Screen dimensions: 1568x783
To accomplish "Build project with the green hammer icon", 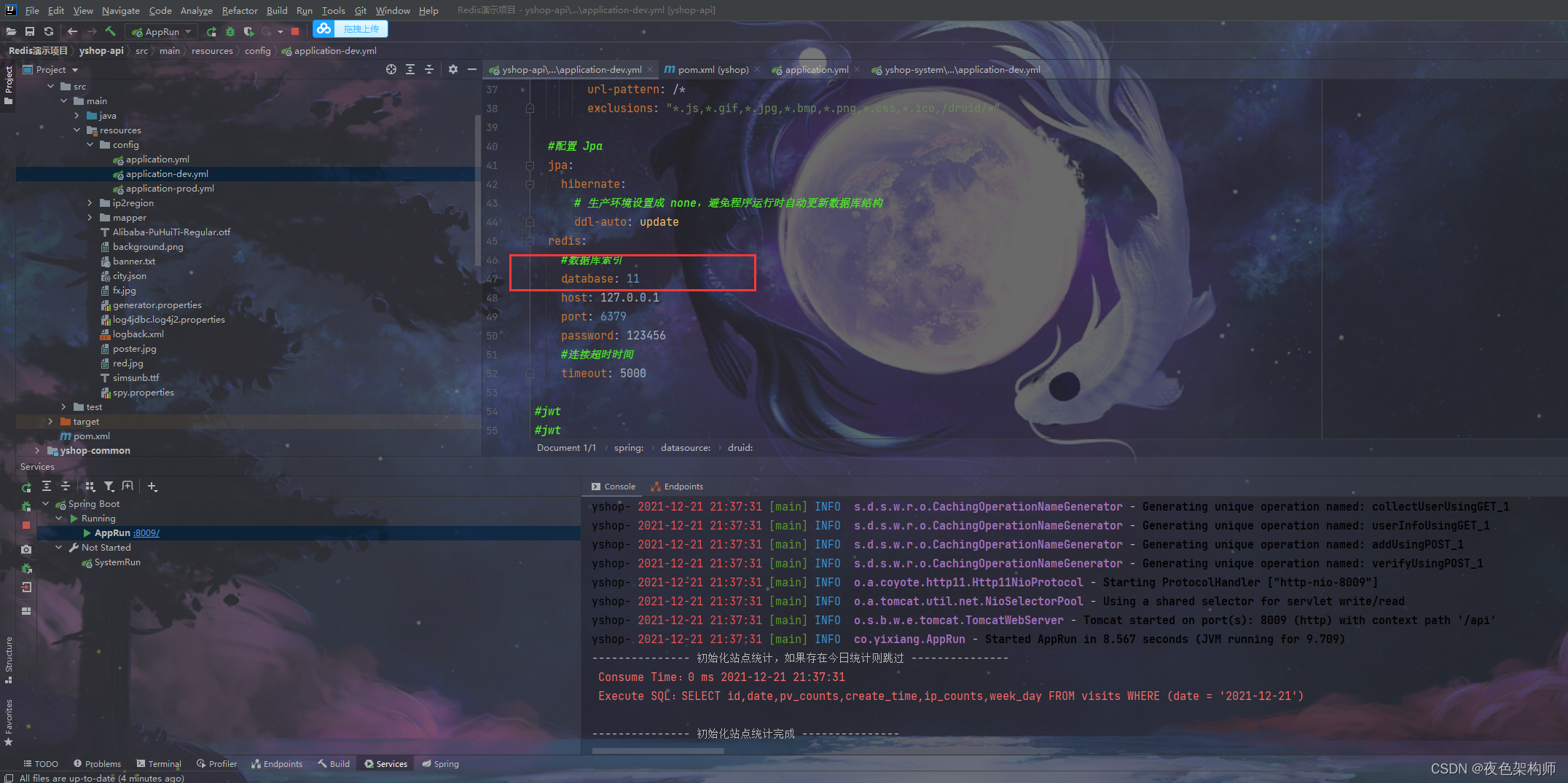I will [110, 31].
